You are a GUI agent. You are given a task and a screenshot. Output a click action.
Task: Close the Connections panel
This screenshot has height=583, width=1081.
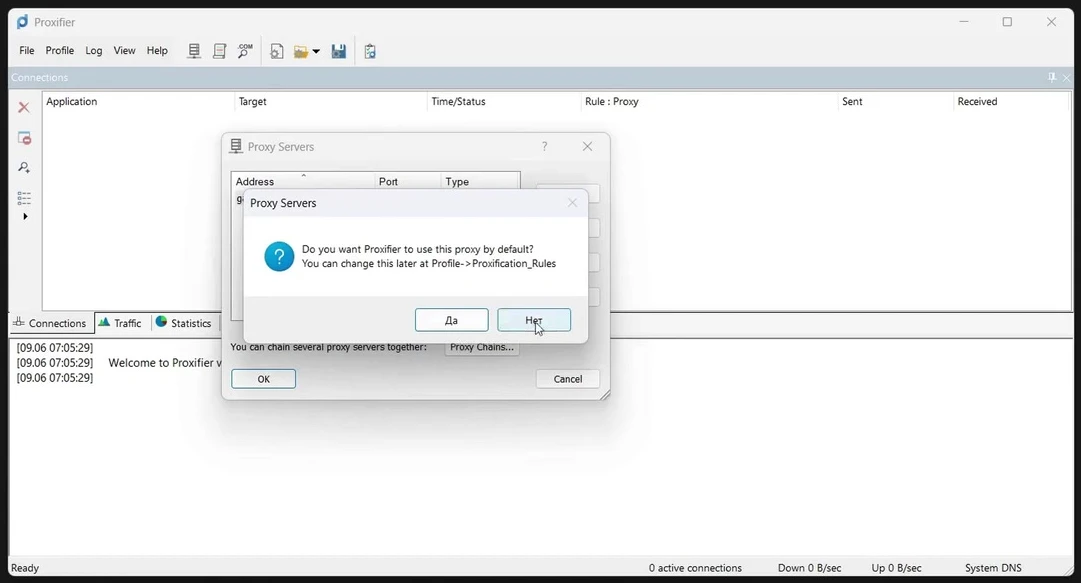[1067, 78]
